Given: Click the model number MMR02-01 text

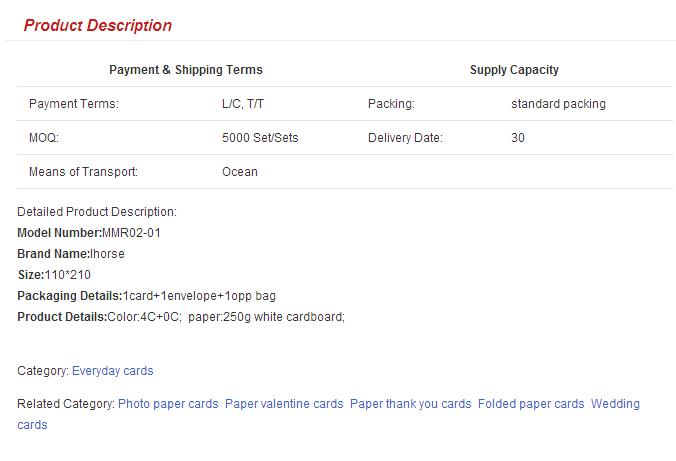Looking at the screenshot, I should pyautogui.click(x=131, y=233).
